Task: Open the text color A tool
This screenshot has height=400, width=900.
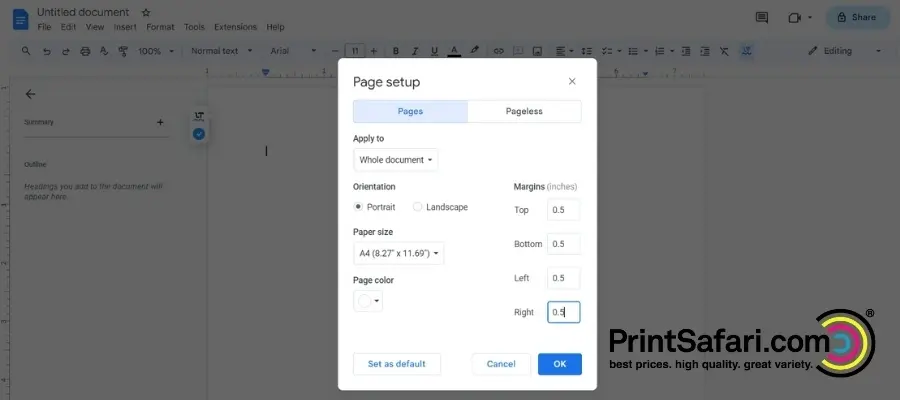Action: (x=454, y=51)
